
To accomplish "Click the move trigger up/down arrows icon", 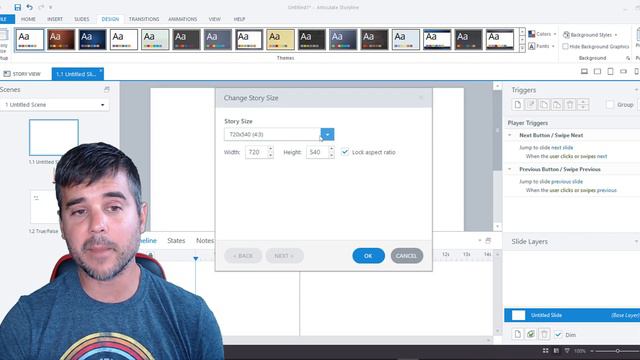I will pos(583,105).
